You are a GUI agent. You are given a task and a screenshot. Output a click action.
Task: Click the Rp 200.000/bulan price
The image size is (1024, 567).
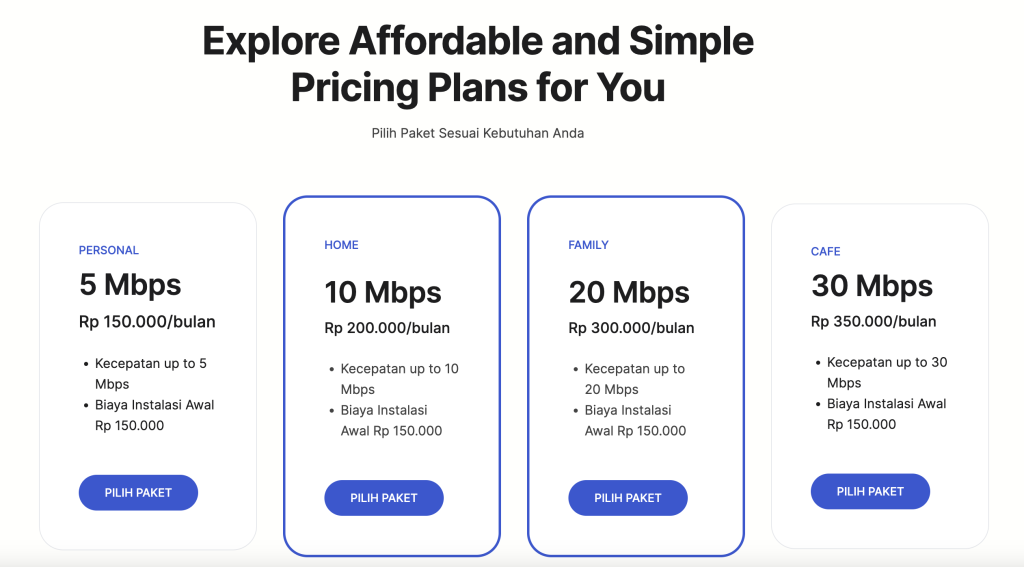[x=387, y=328]
